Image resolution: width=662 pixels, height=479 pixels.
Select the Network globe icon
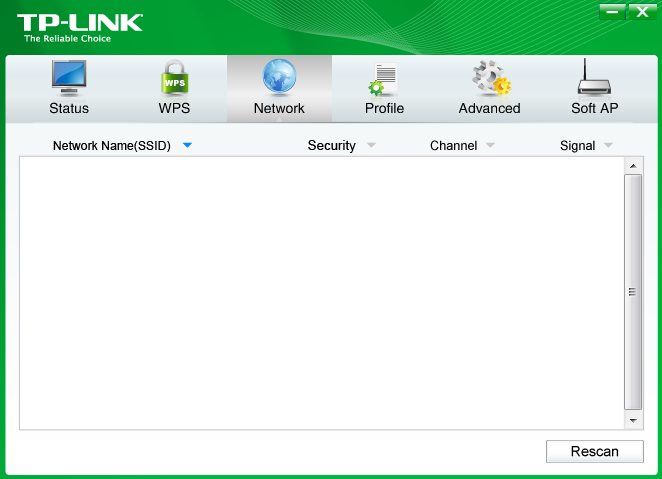point(279,77)
